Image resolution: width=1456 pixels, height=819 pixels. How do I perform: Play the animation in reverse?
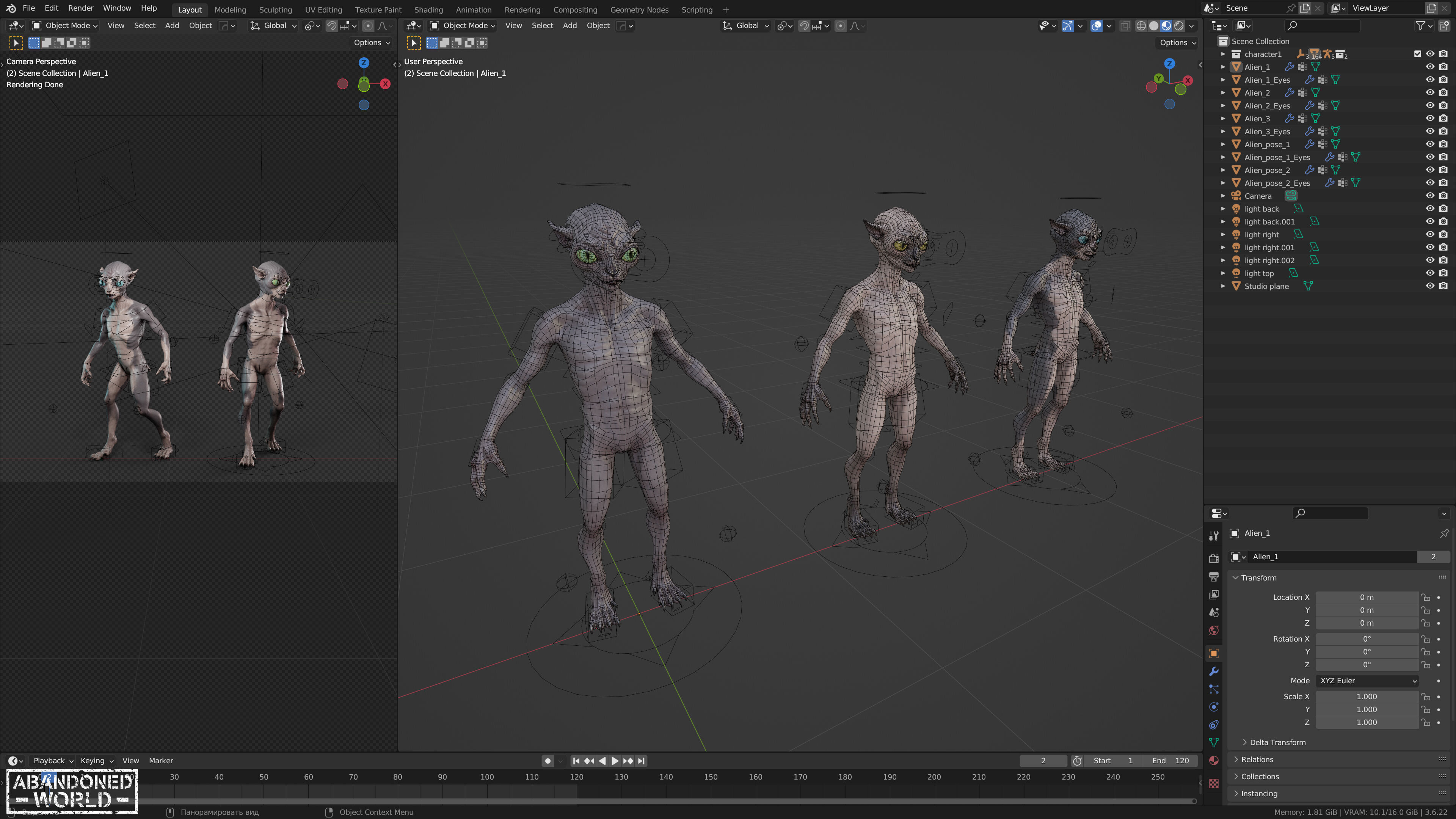click(x=602, y=761)
